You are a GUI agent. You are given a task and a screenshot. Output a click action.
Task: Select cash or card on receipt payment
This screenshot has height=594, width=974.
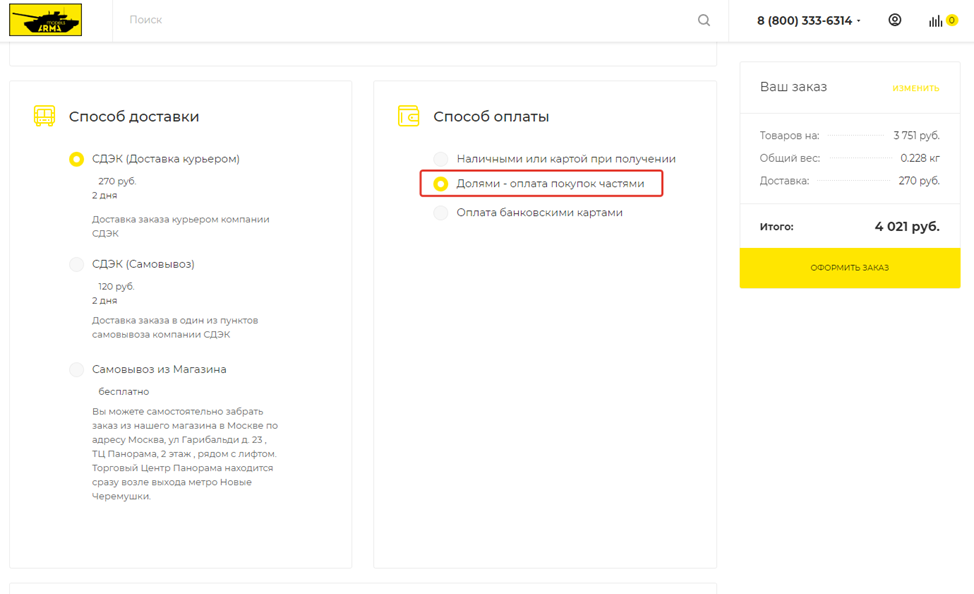point(441,159)
